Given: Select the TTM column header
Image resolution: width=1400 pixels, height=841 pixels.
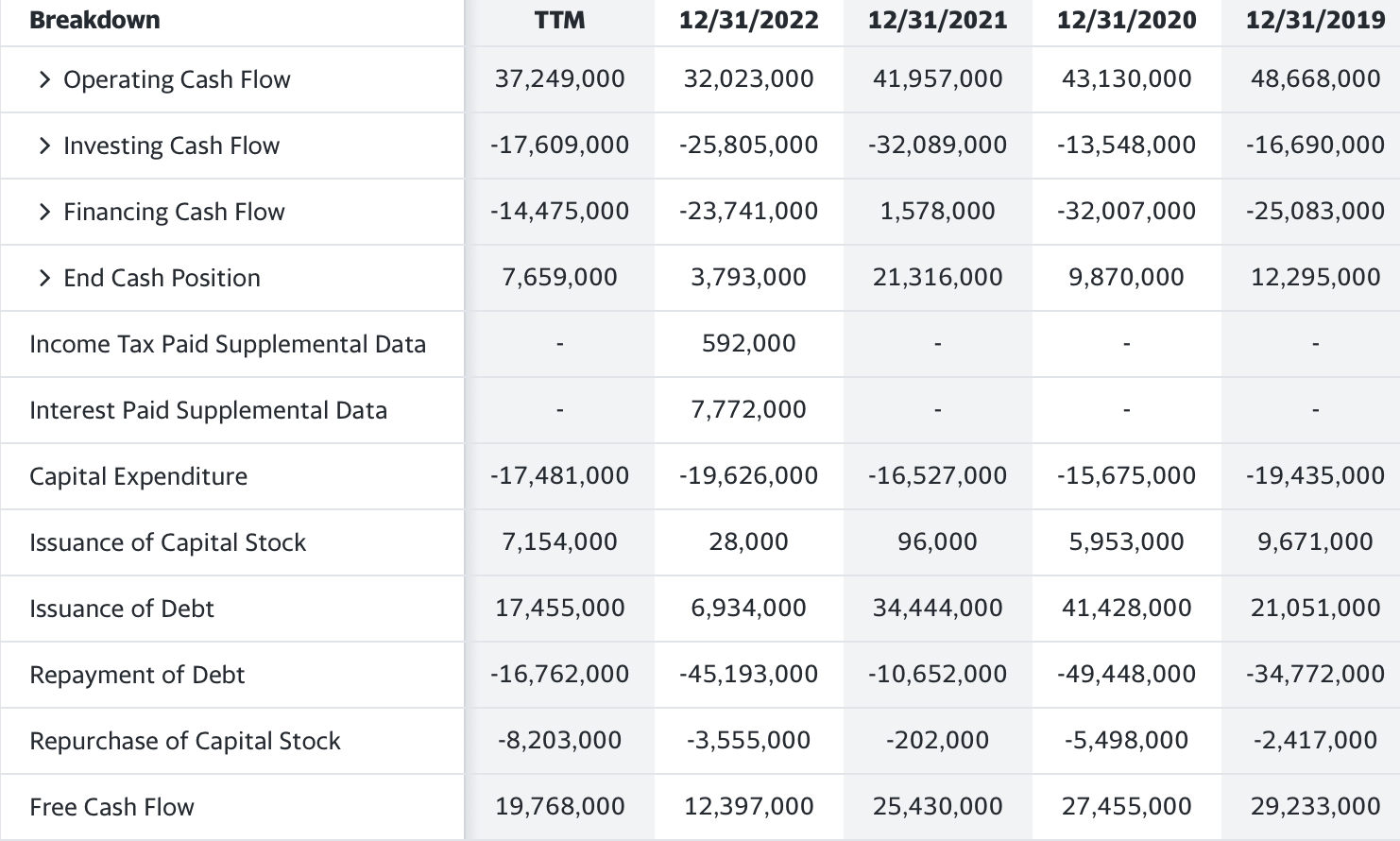Looking at the screenshot, I should tap(560, 20).
